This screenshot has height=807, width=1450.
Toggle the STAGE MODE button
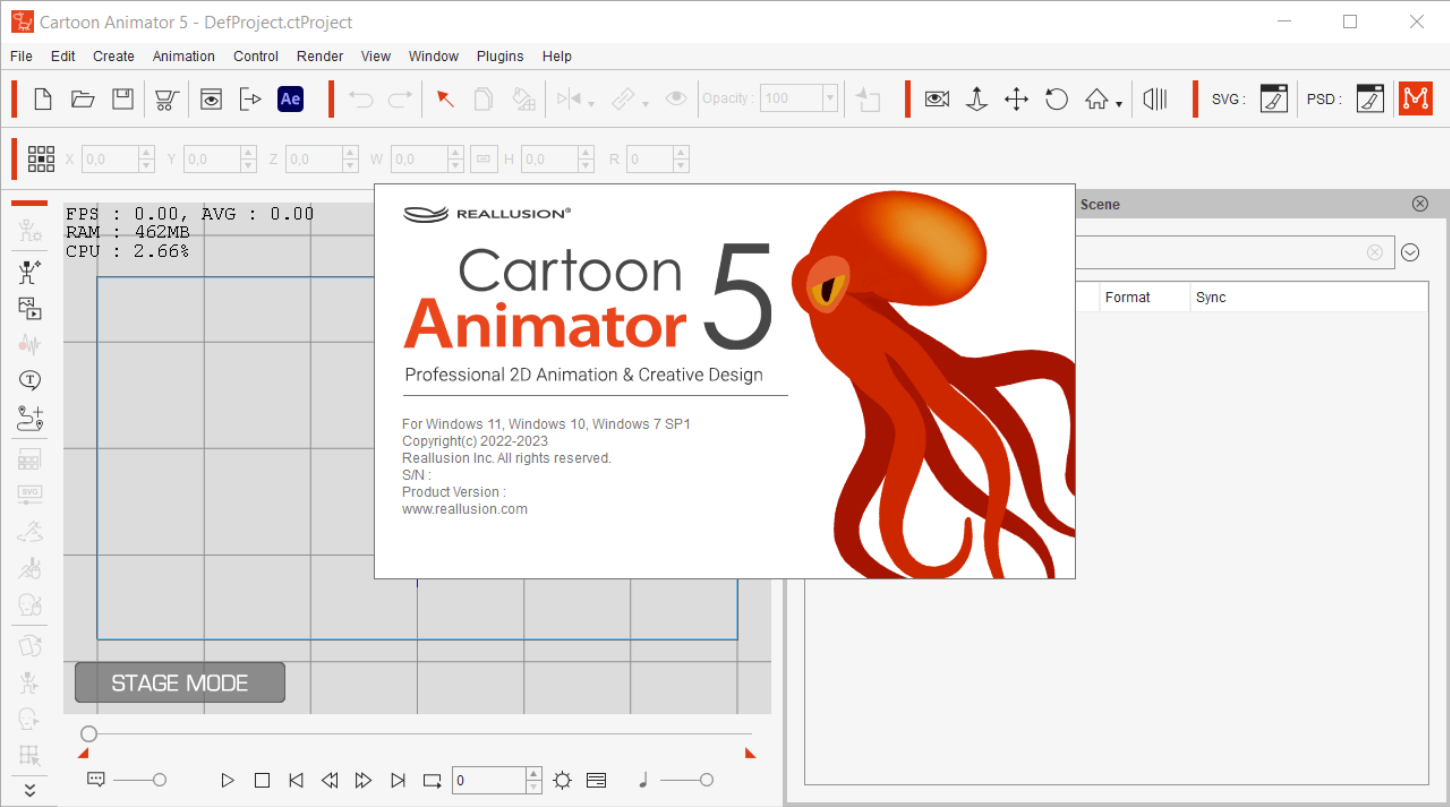click(180, 683)
